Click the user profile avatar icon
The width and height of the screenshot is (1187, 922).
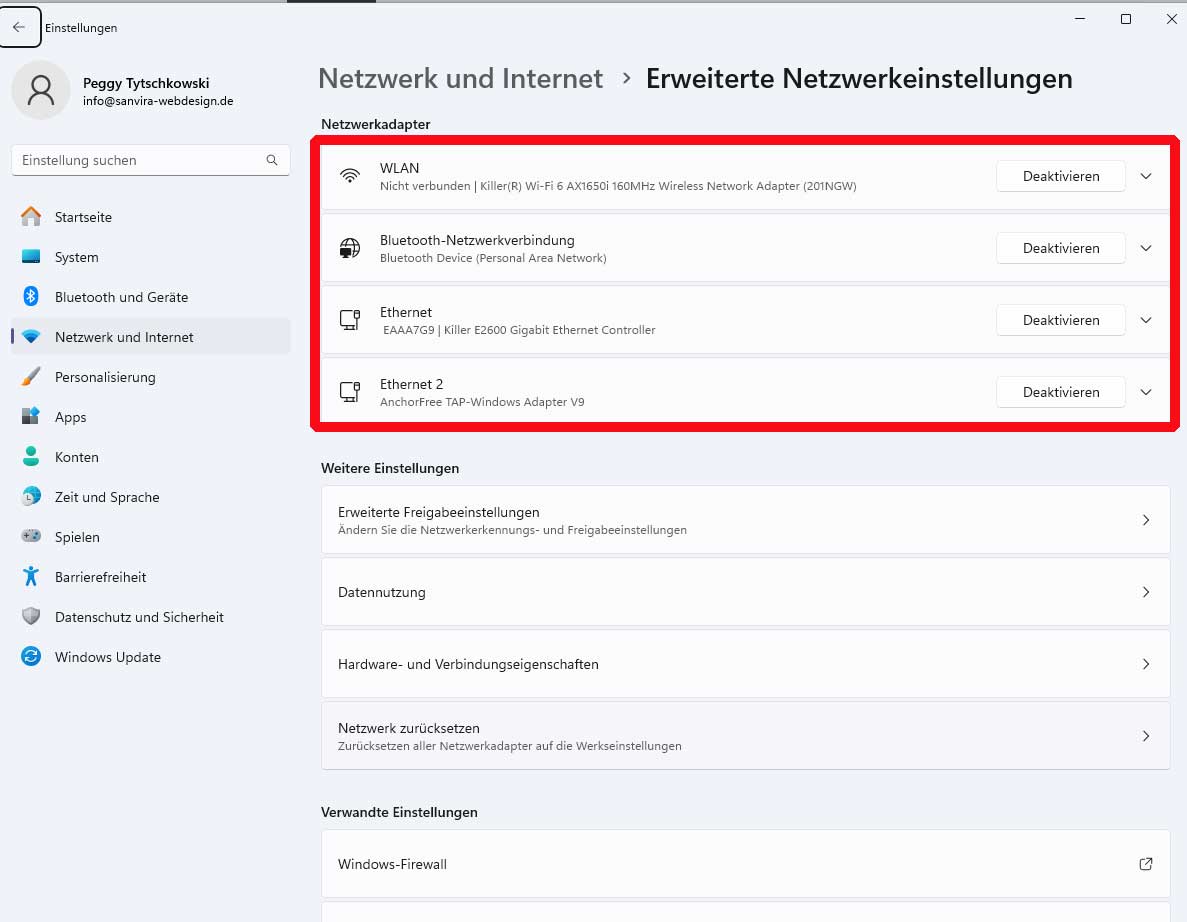pos(41,90)
